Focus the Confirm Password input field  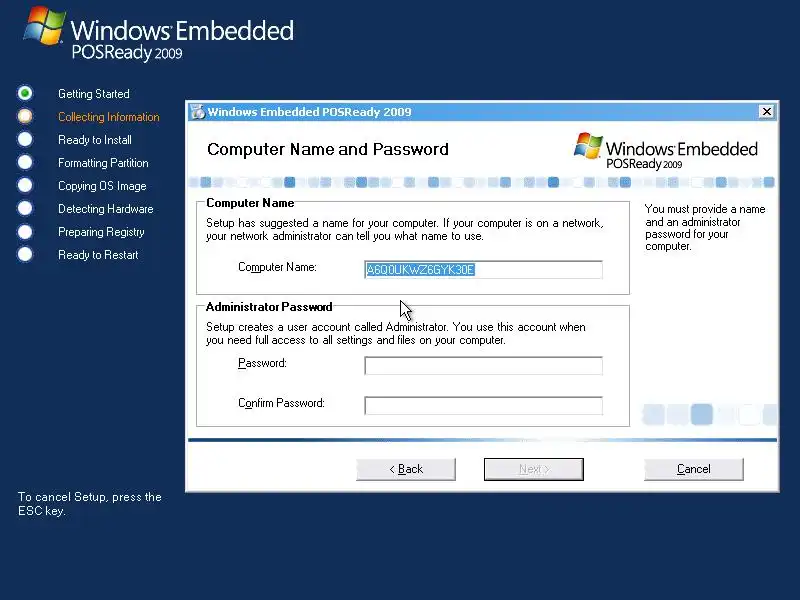[483, 406]
